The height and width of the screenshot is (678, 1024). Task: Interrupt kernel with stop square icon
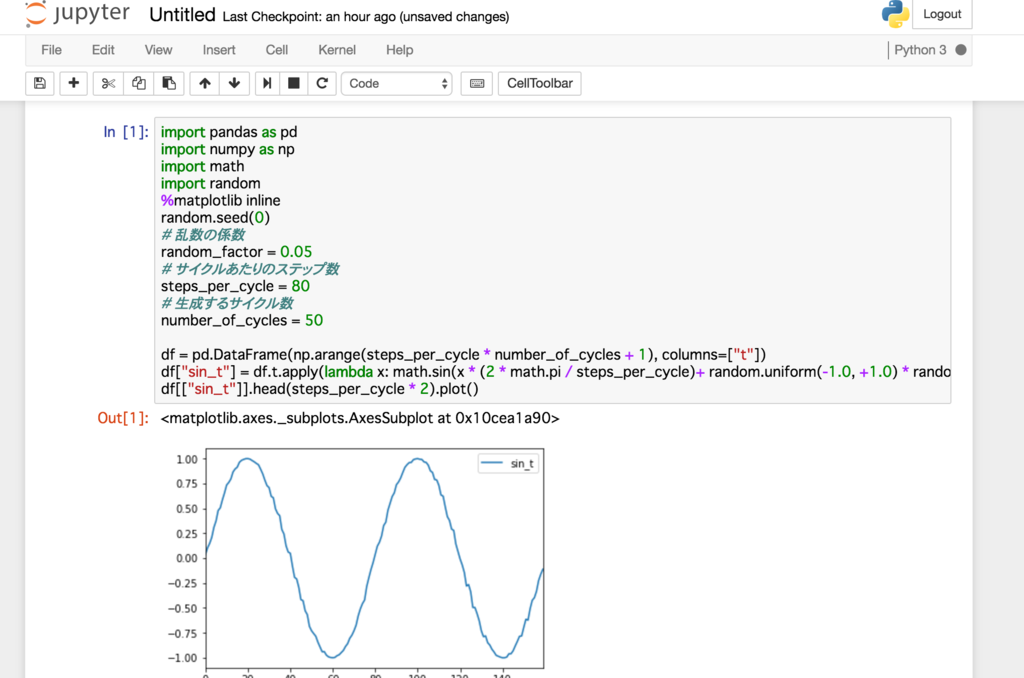[294, 84]
